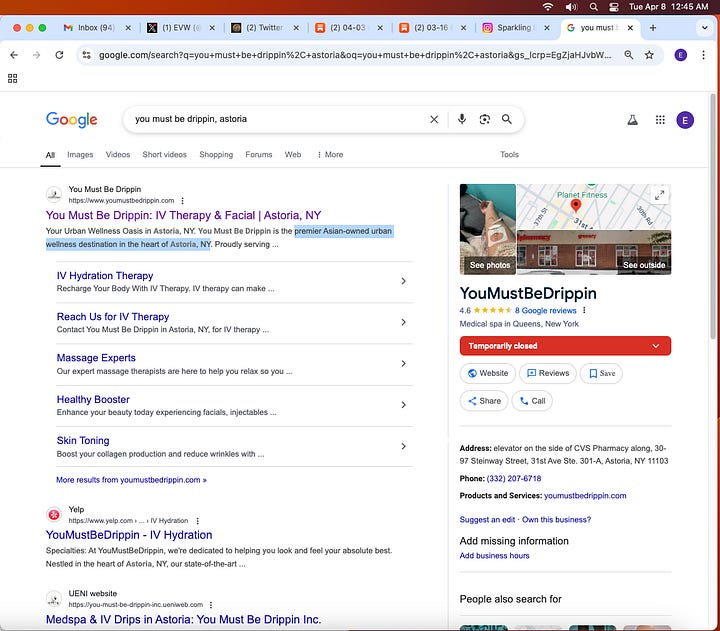Image resolution: width=720 pixels, height=631 pixels.
Task: Open Google apps grid icon
Action: tap(660, 120)
